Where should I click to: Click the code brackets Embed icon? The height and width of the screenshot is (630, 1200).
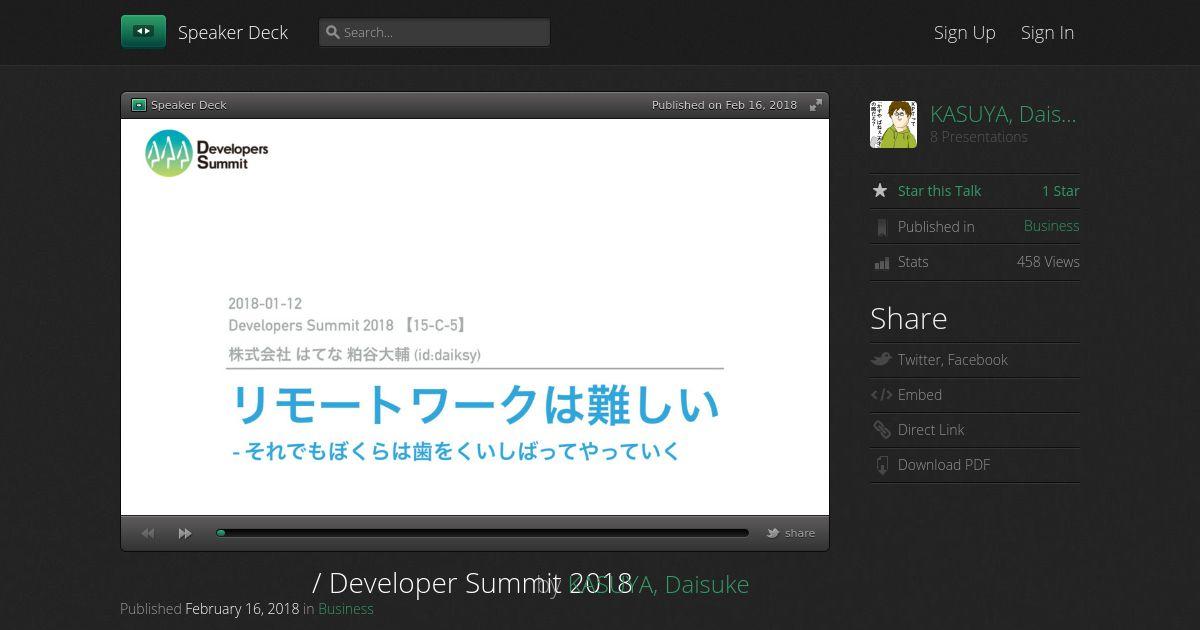(881, 395)
